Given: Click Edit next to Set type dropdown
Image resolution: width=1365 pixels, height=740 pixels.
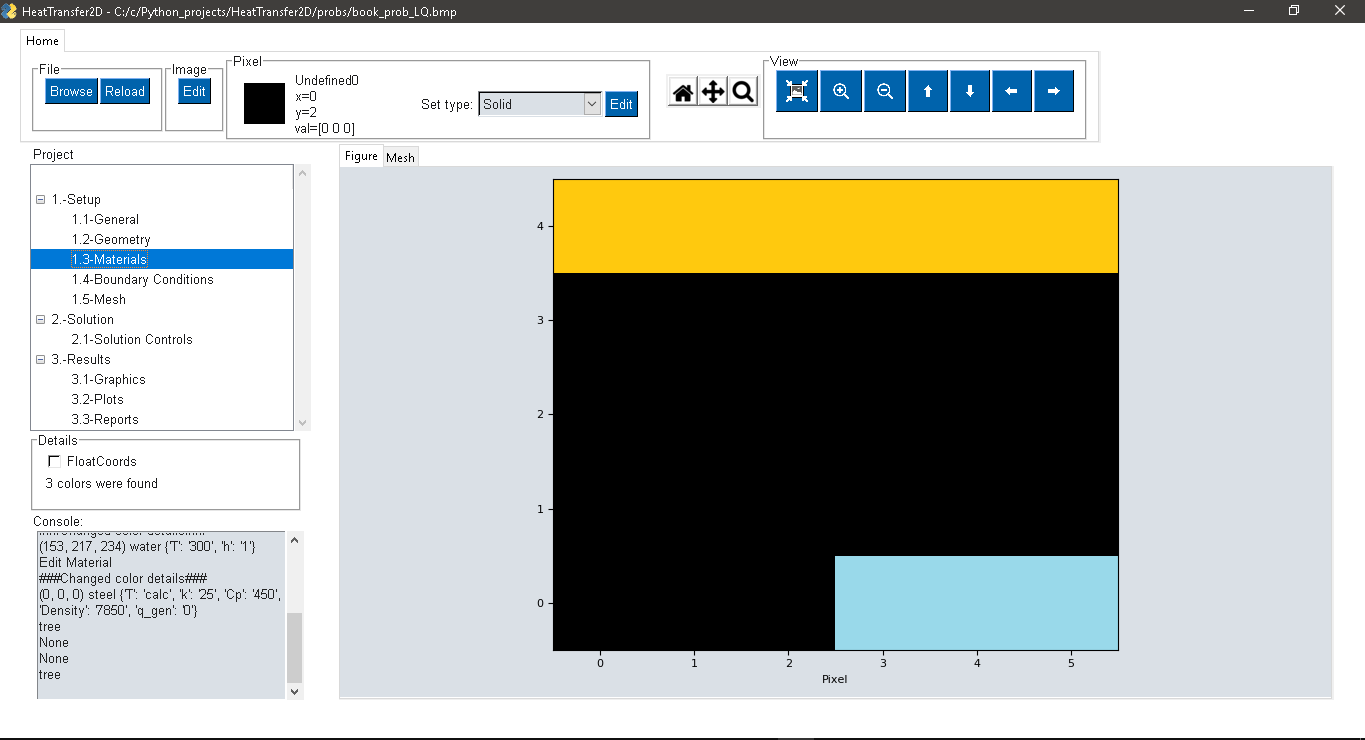Looking at the screenshot, I should tap(621, 104).
